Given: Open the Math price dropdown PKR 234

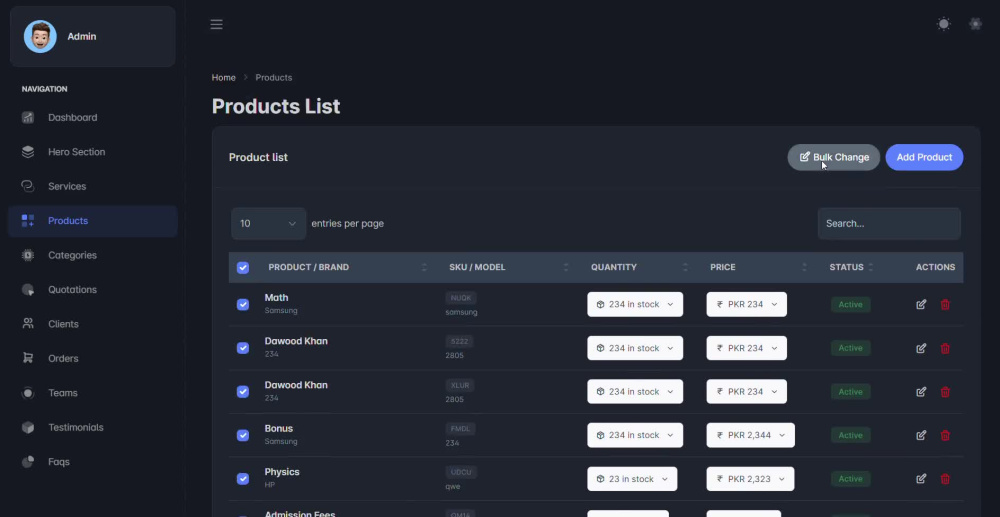Looking at the screenshot, I should [x=747, y=304].
